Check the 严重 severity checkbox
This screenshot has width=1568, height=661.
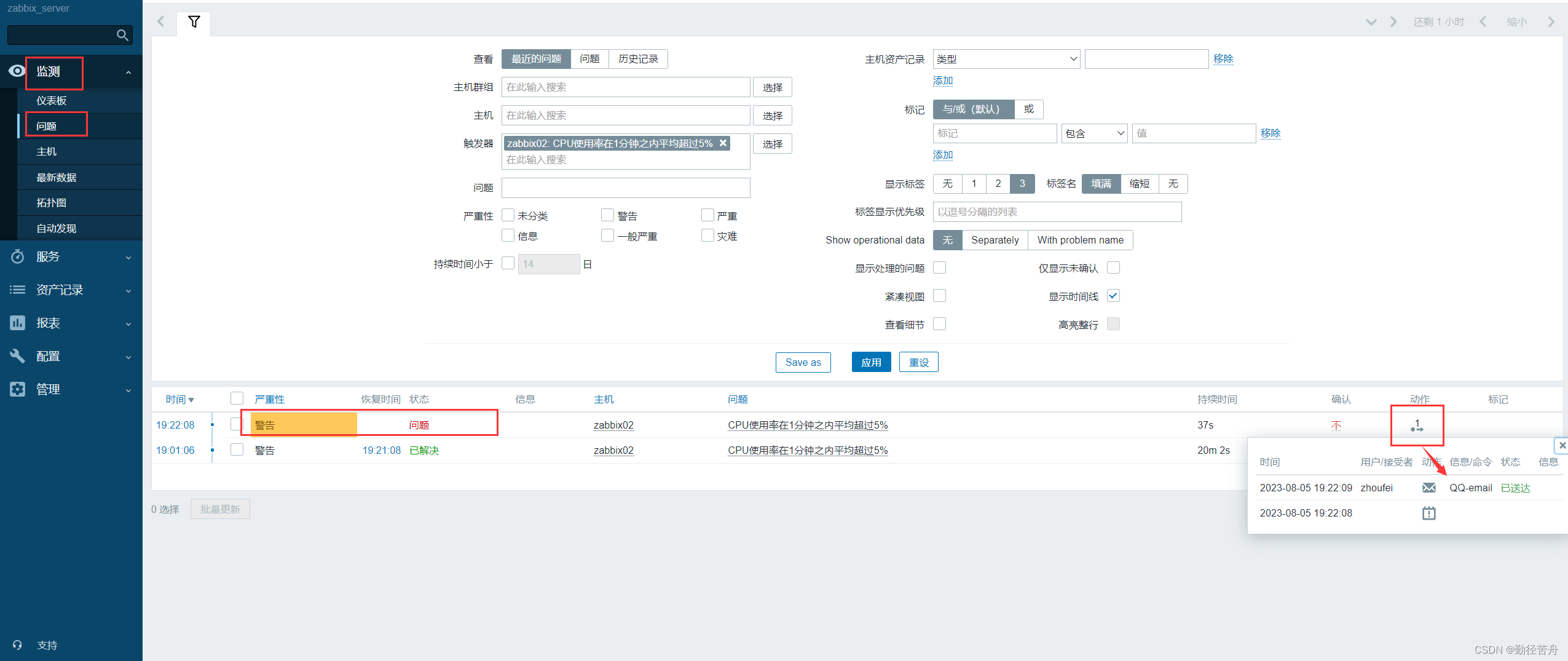coord(707,215)
